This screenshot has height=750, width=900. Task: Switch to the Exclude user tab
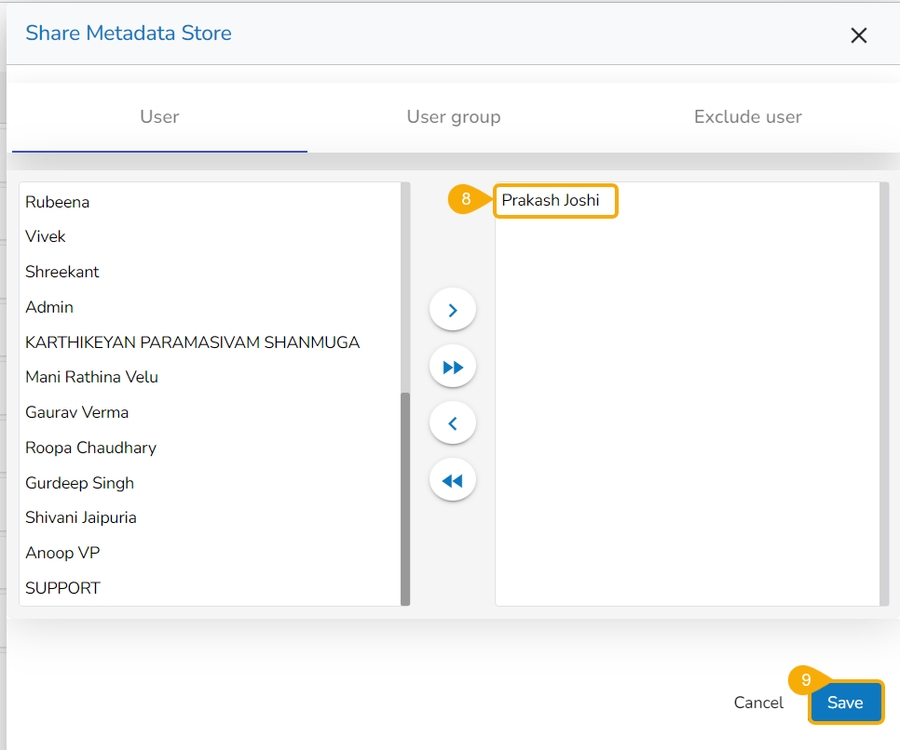747,117
